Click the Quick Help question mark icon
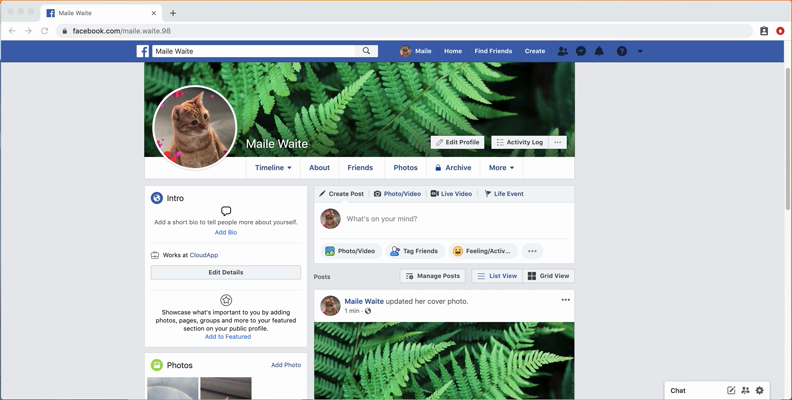This screenshot has height=400, width=792. pyautogui.click(x=621, y=51)
